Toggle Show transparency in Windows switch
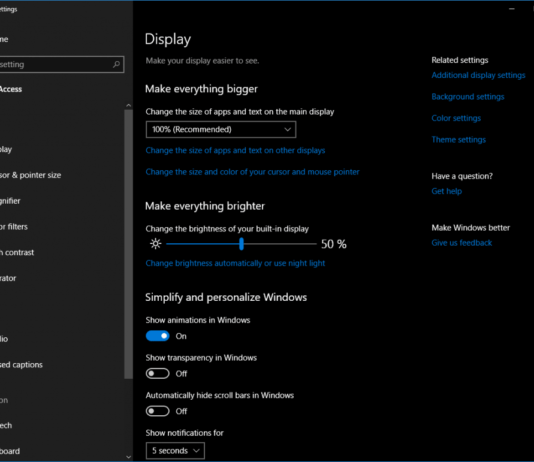This screenshot has width=534, height=462. pos(158,373)
